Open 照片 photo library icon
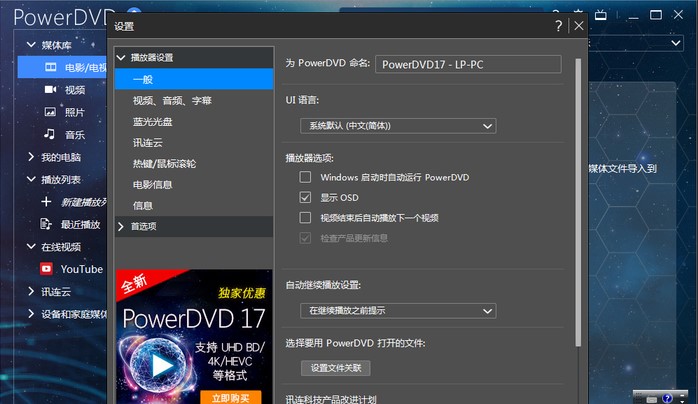This screenshot has width=698, height=404. (x=50, y=112)
